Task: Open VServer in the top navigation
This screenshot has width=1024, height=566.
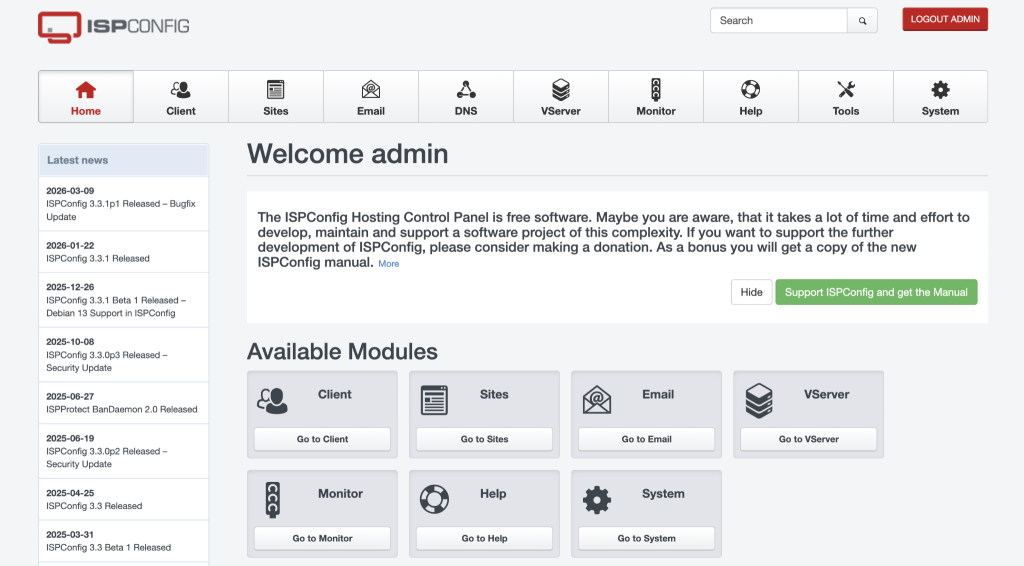Action: (561, 97)
